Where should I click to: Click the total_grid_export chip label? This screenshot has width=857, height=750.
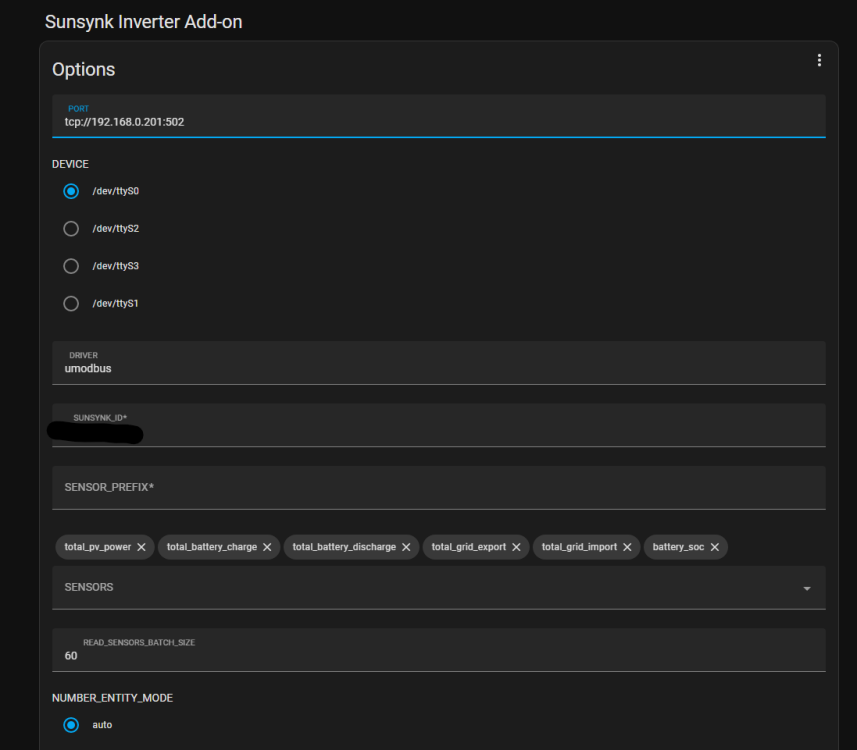468,547
